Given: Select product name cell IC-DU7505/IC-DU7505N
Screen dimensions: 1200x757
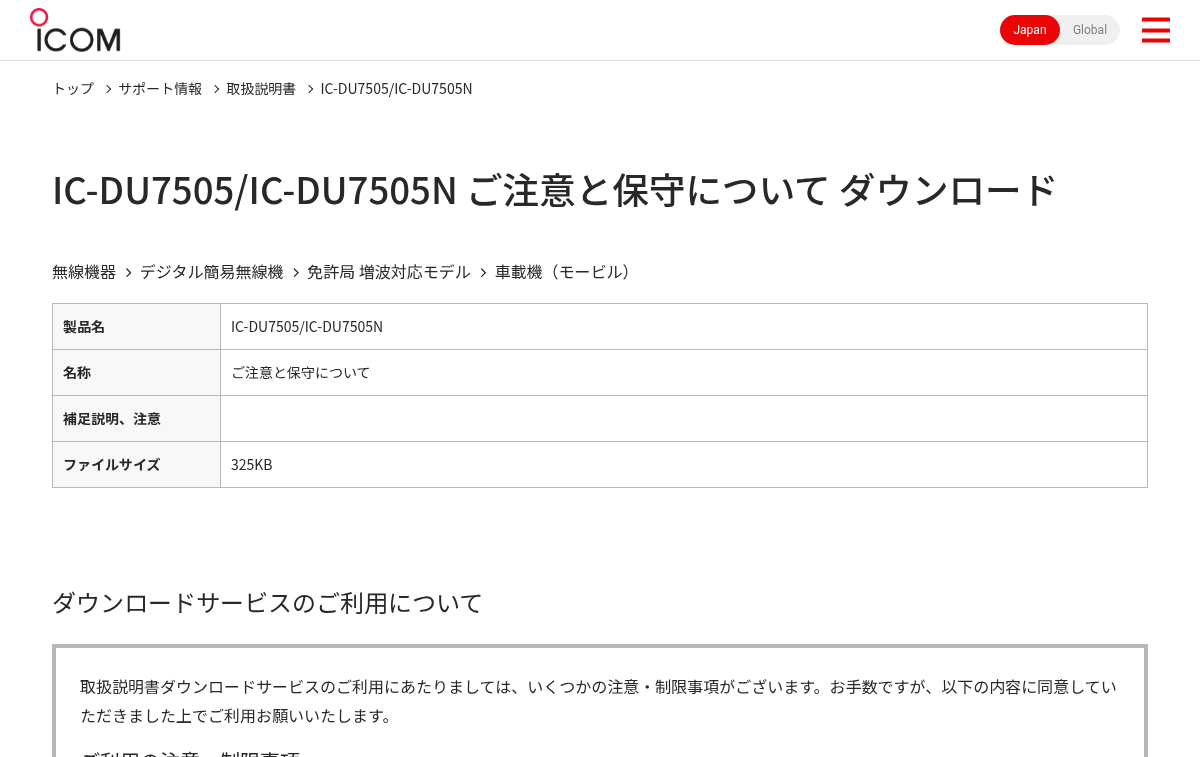Looking at the screenshot, I should click(x=684, y=327).
